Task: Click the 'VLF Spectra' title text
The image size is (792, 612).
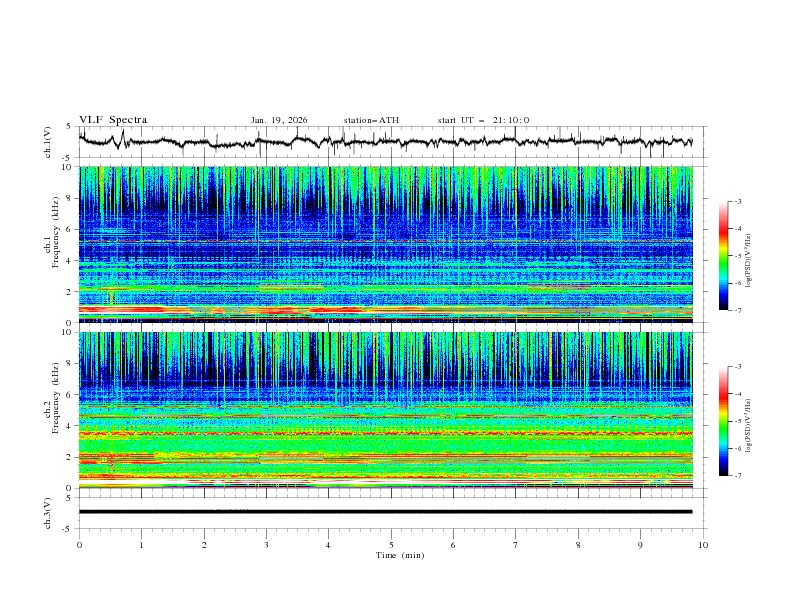Action: [113, 120]
